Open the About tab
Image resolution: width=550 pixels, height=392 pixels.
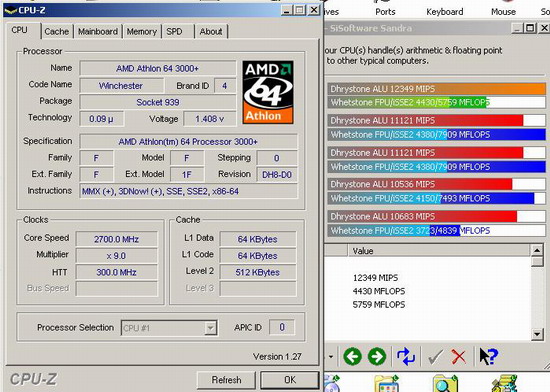pos(211,32)
